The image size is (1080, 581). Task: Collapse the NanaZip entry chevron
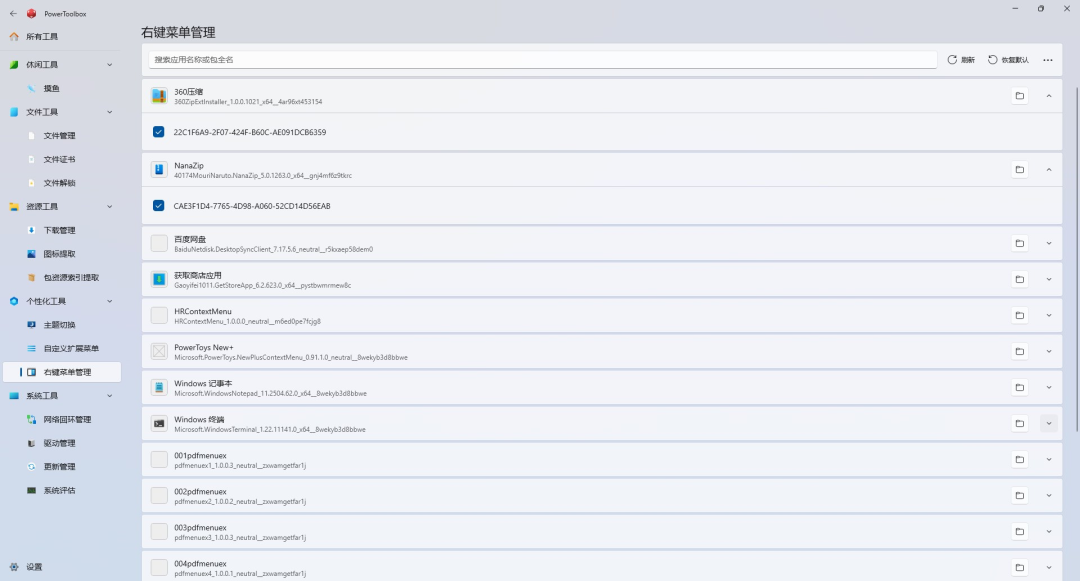click(x=1048, y=169)
